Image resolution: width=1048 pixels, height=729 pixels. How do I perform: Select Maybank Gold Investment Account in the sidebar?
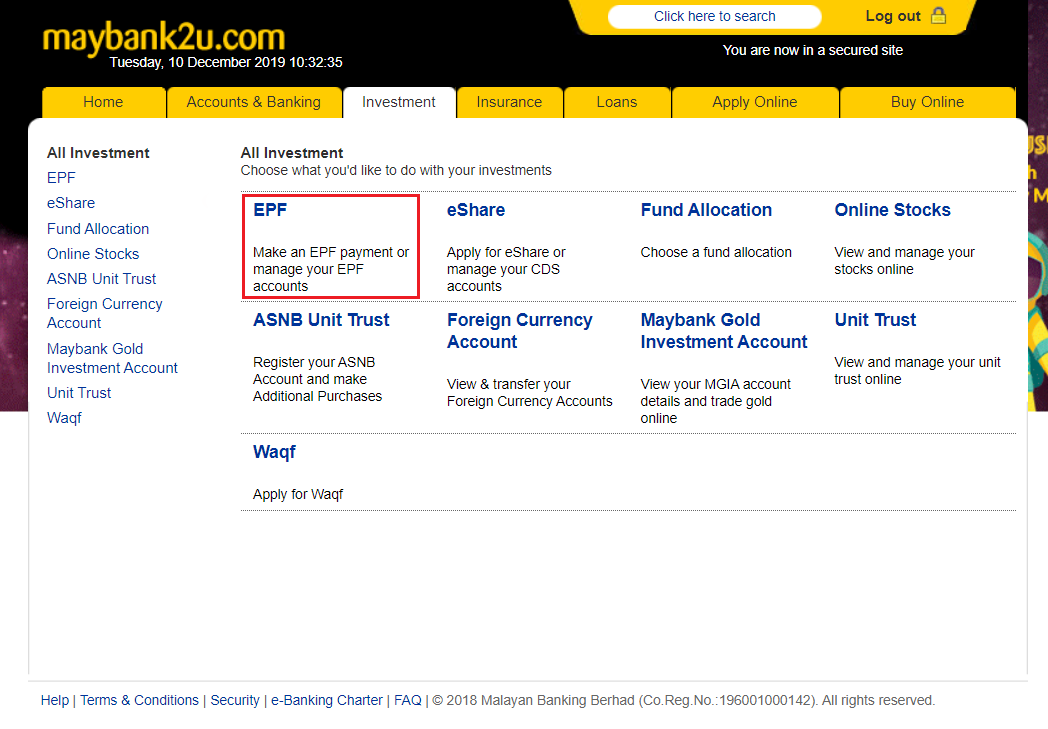pos(112,358)
